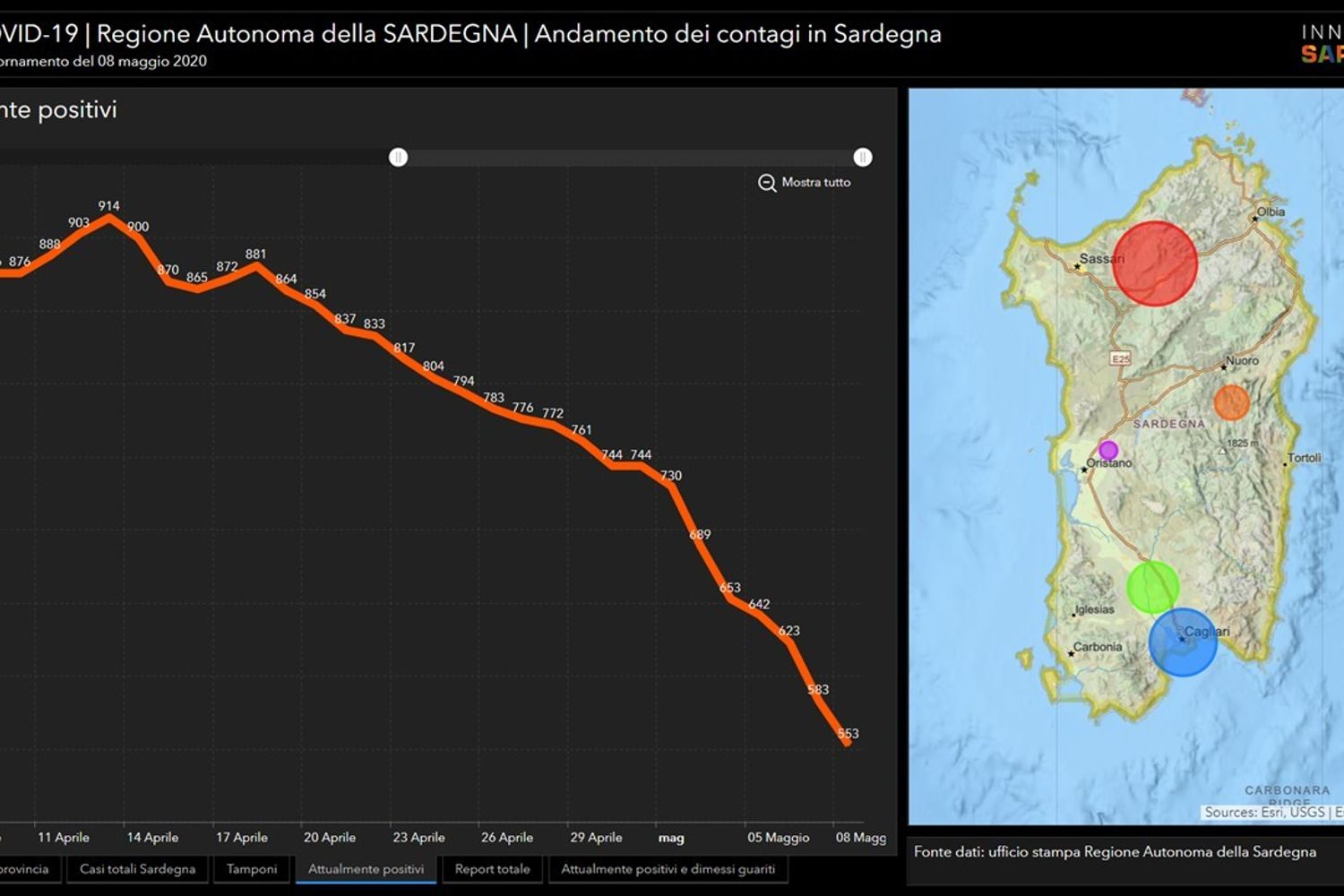Click the right range slider handle

(863, 158)
